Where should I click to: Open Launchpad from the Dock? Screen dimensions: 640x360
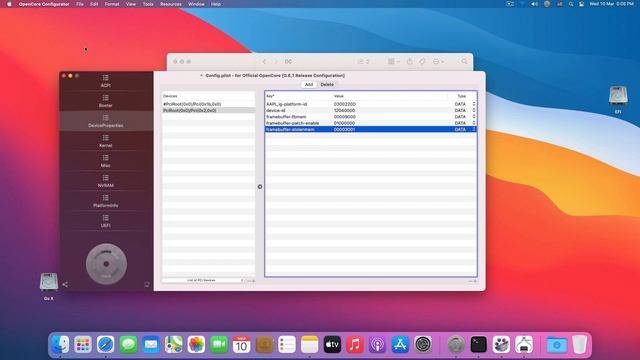pos(83,344)
